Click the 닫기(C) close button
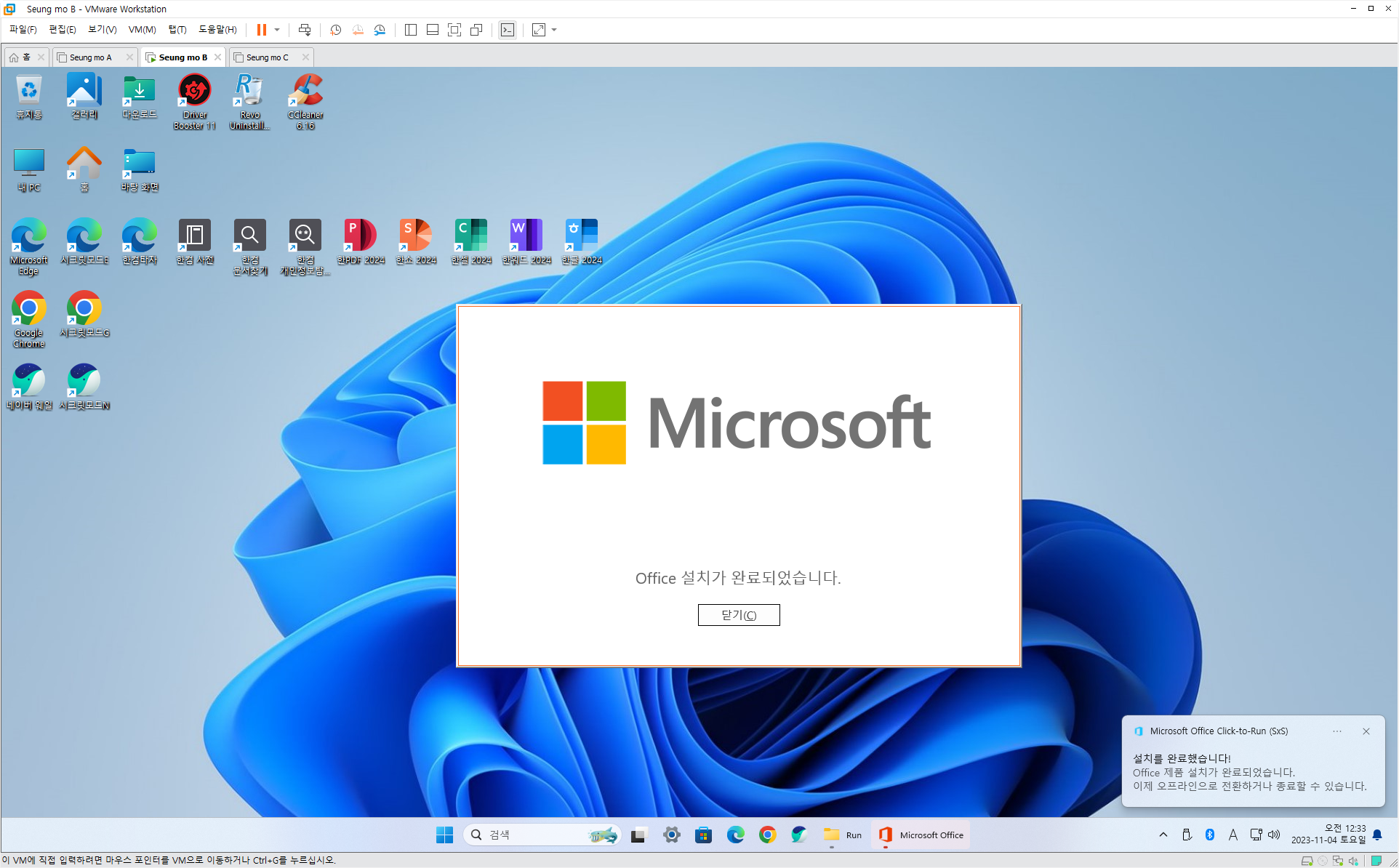Image resolution: width=1399 pixels, height=868 pixels. pos(738,615)
